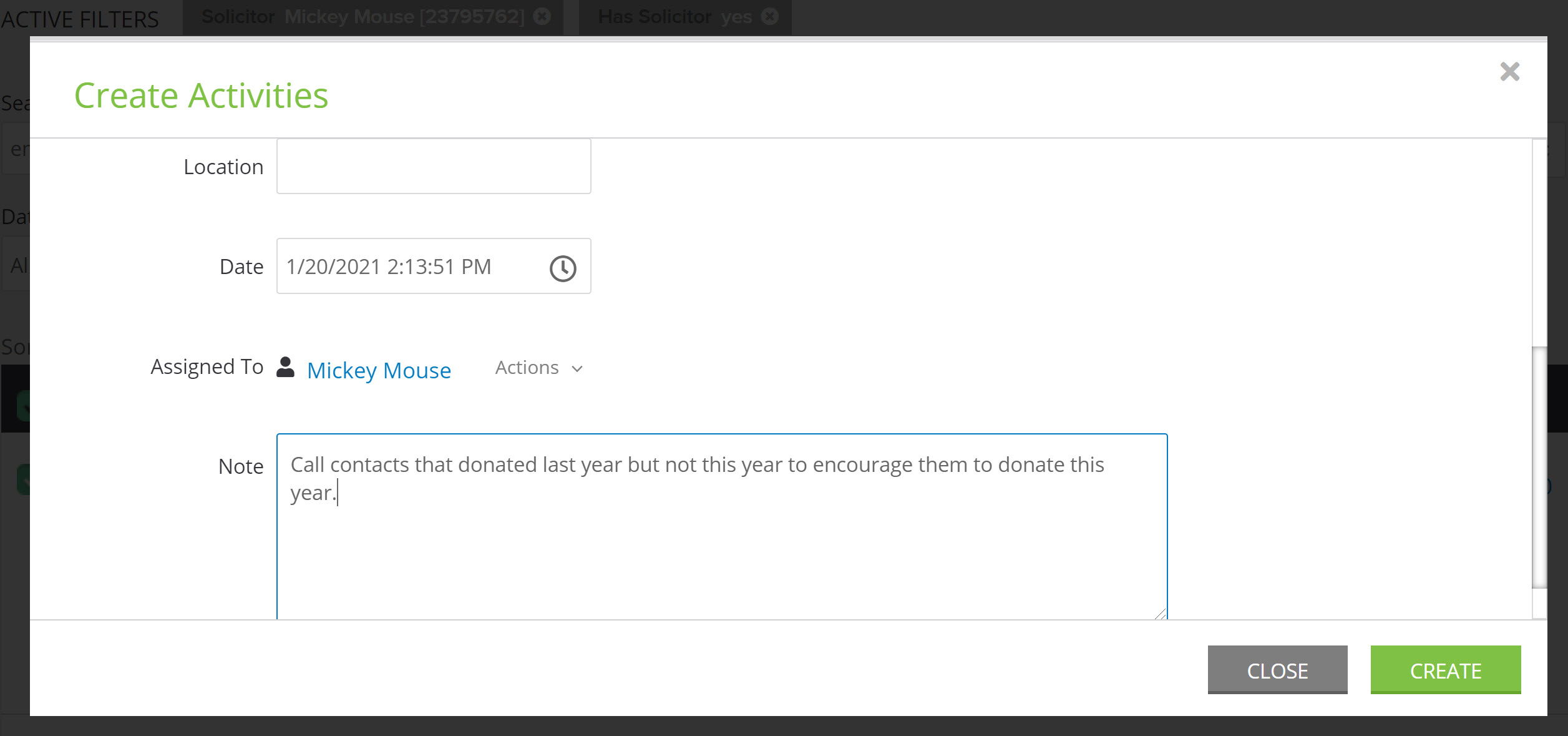The height and width of the screenshot is (736, 1568).
Task: Remove the Solicitor Mickey Mouse filter
Action: (542, 16)
